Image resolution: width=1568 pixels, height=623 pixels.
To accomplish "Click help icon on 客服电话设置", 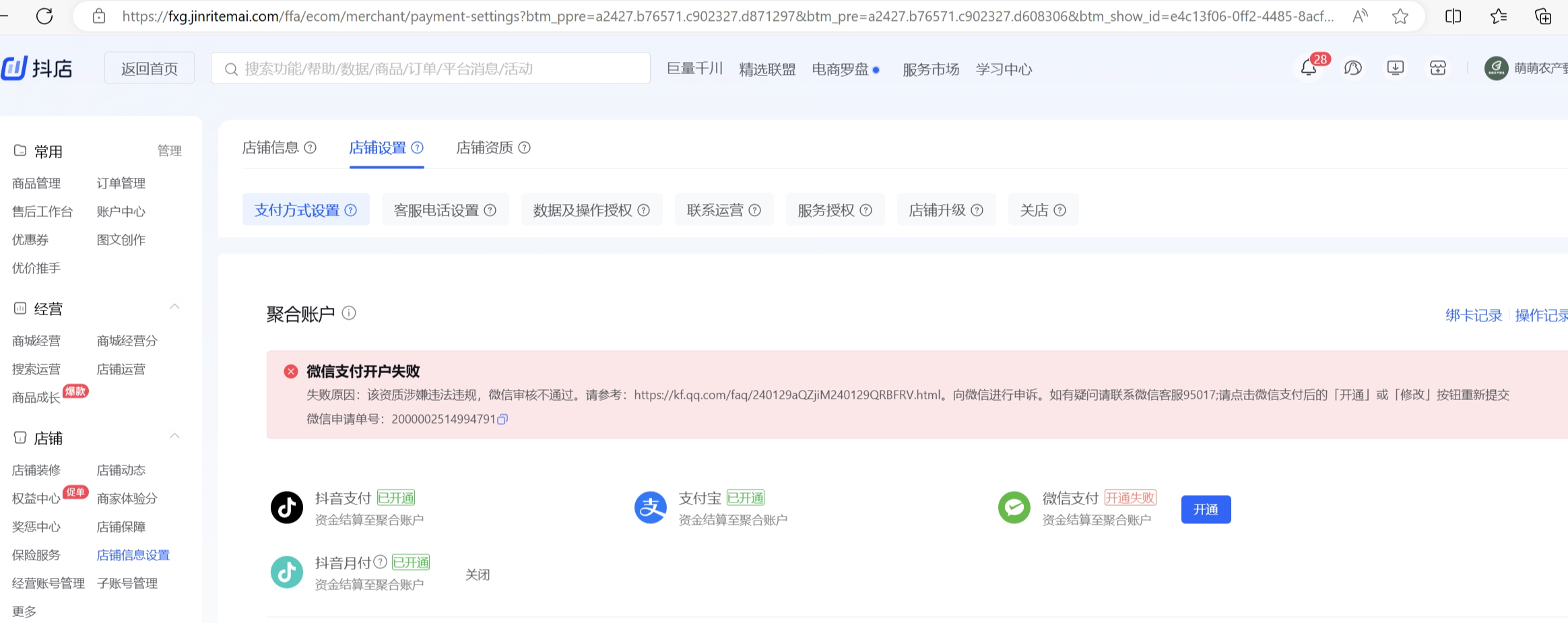I will (x=490, y=210).
